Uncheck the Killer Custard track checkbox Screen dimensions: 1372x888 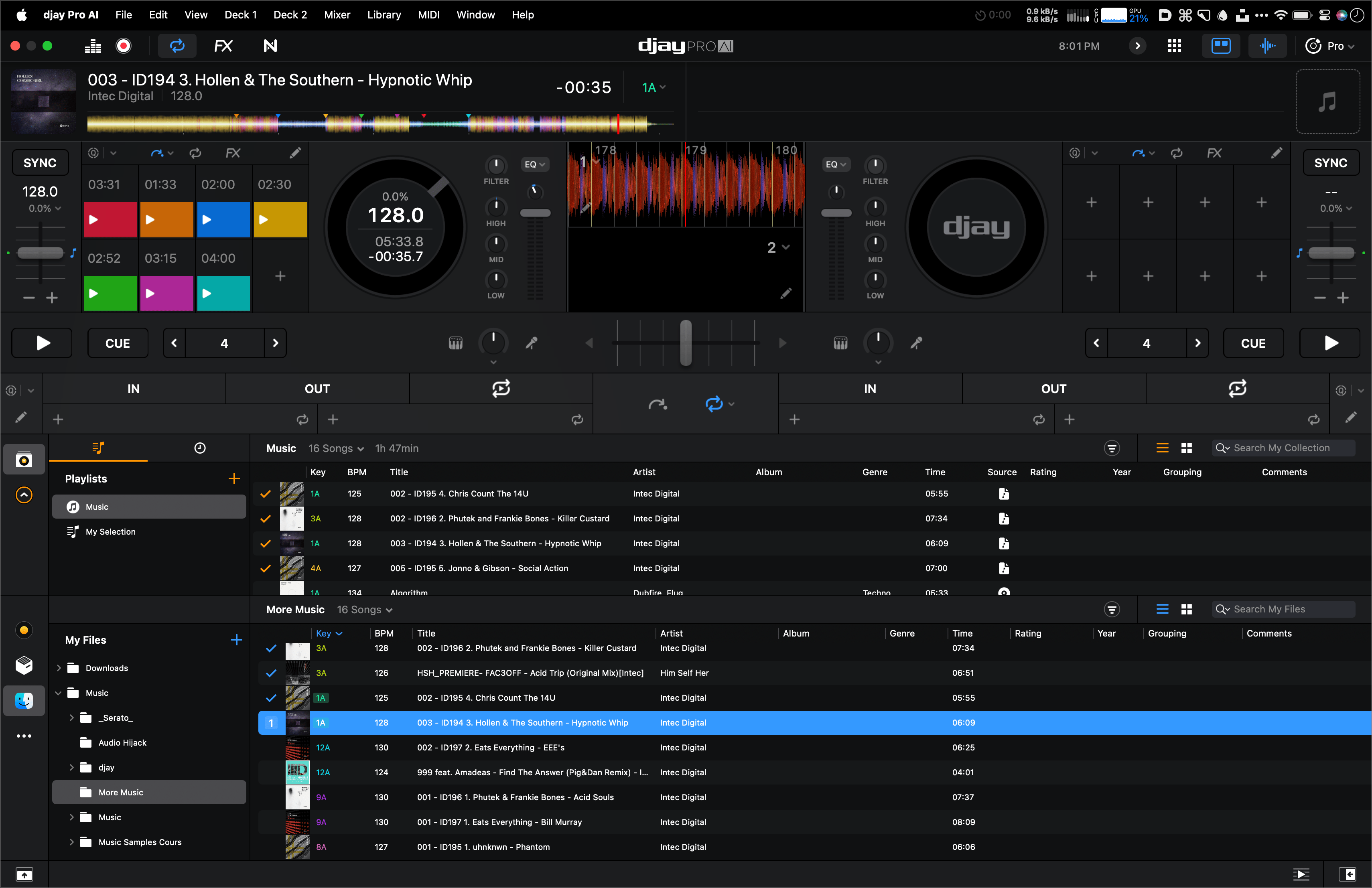(265, 518)
